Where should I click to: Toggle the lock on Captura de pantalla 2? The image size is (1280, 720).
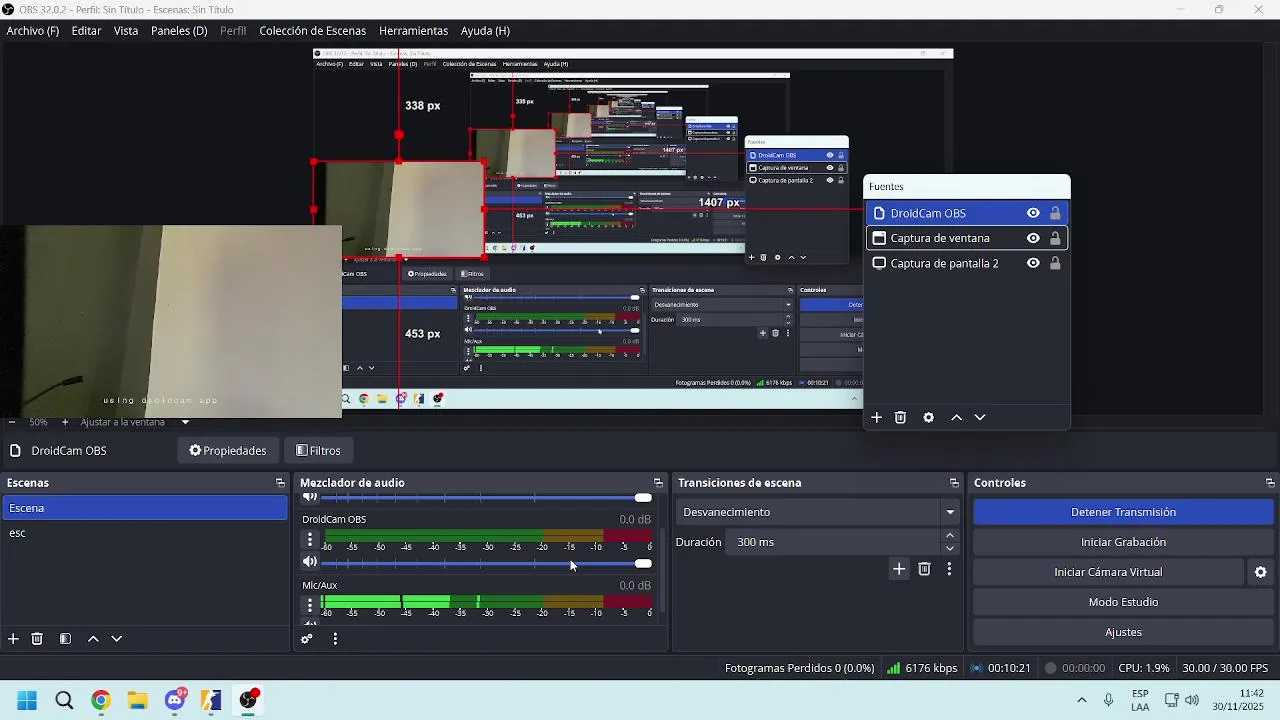pyautogui.click(x=1055, y=263)
